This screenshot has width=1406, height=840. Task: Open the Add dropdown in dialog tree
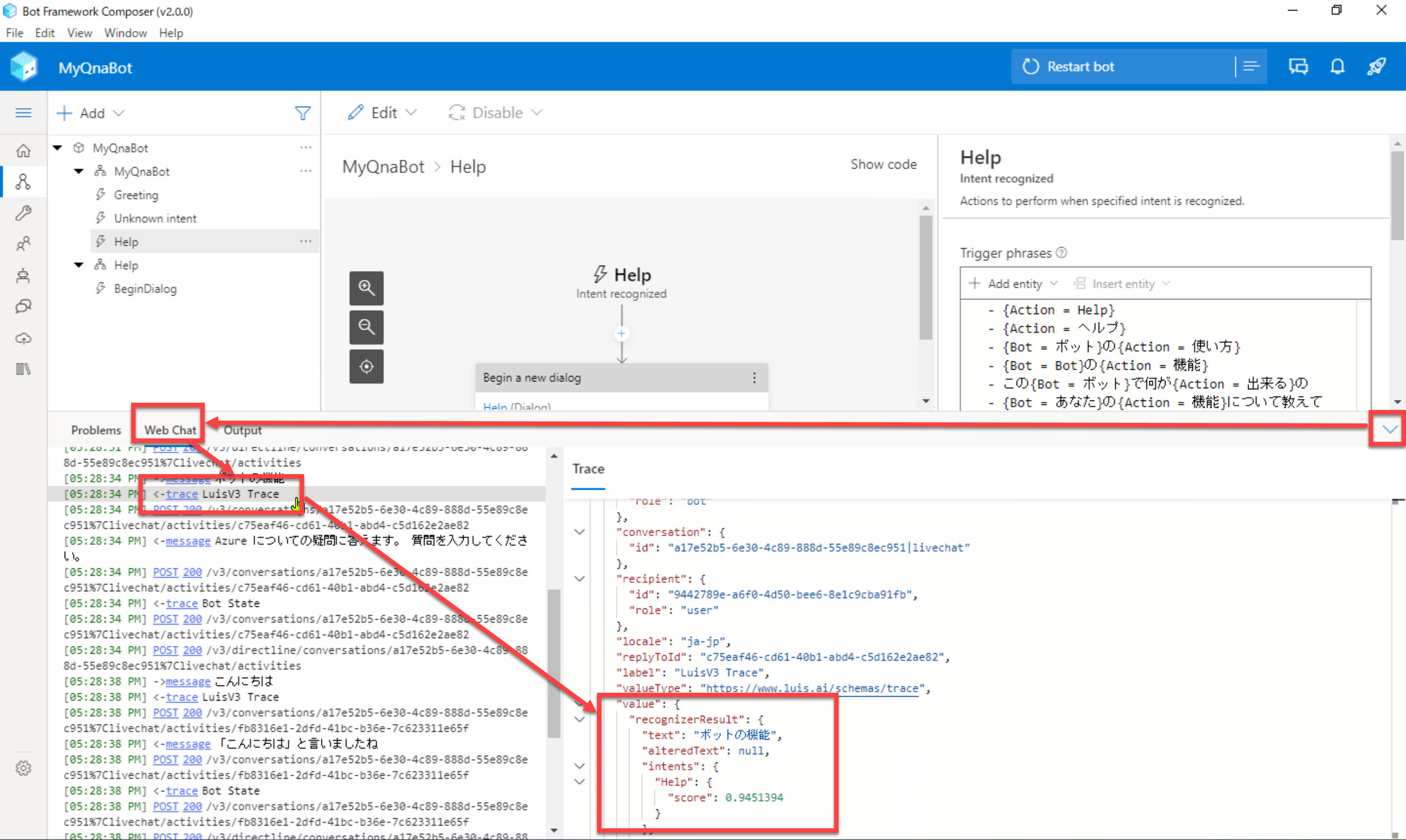90,113
